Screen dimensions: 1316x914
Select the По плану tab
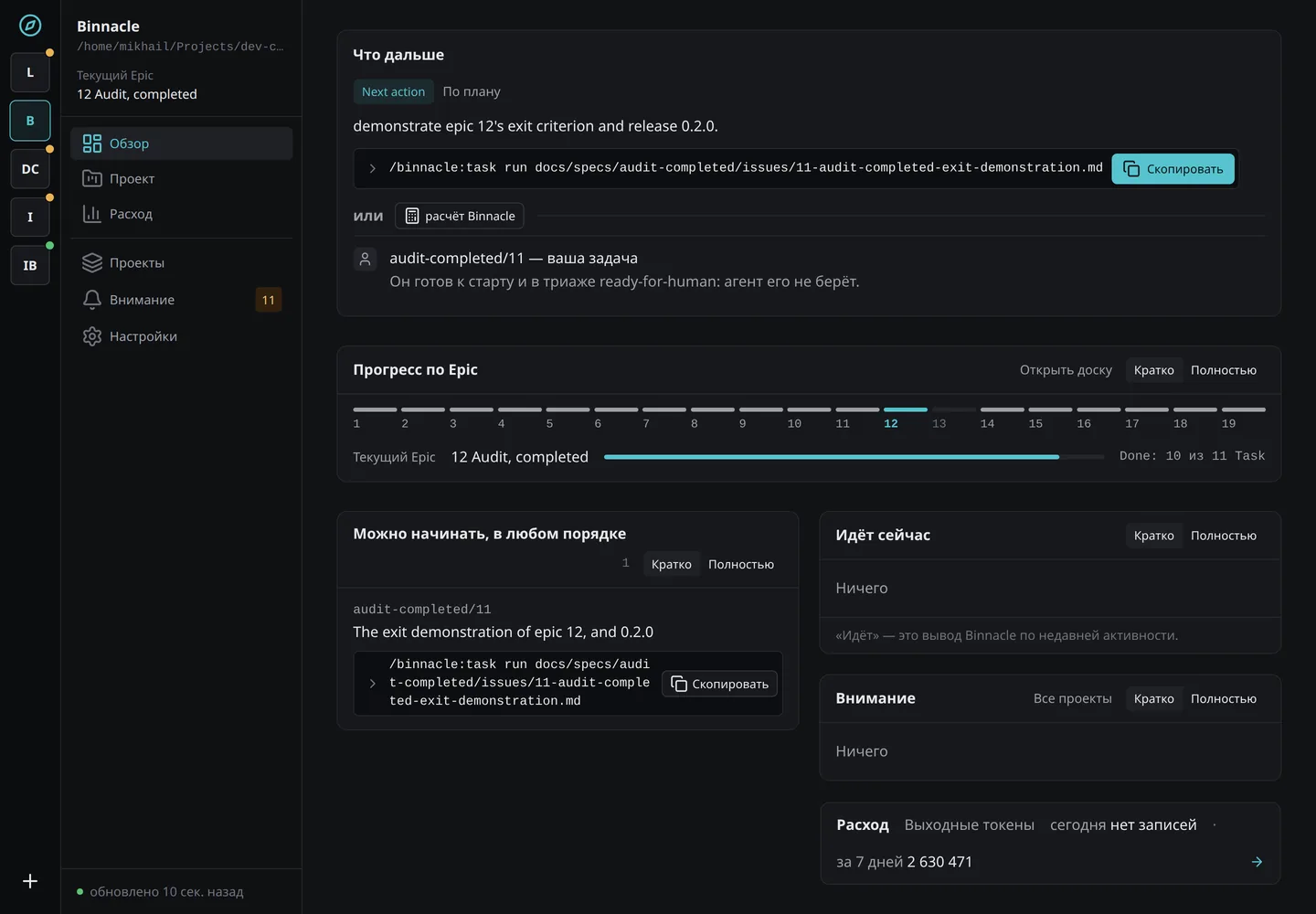pos(472,91)
